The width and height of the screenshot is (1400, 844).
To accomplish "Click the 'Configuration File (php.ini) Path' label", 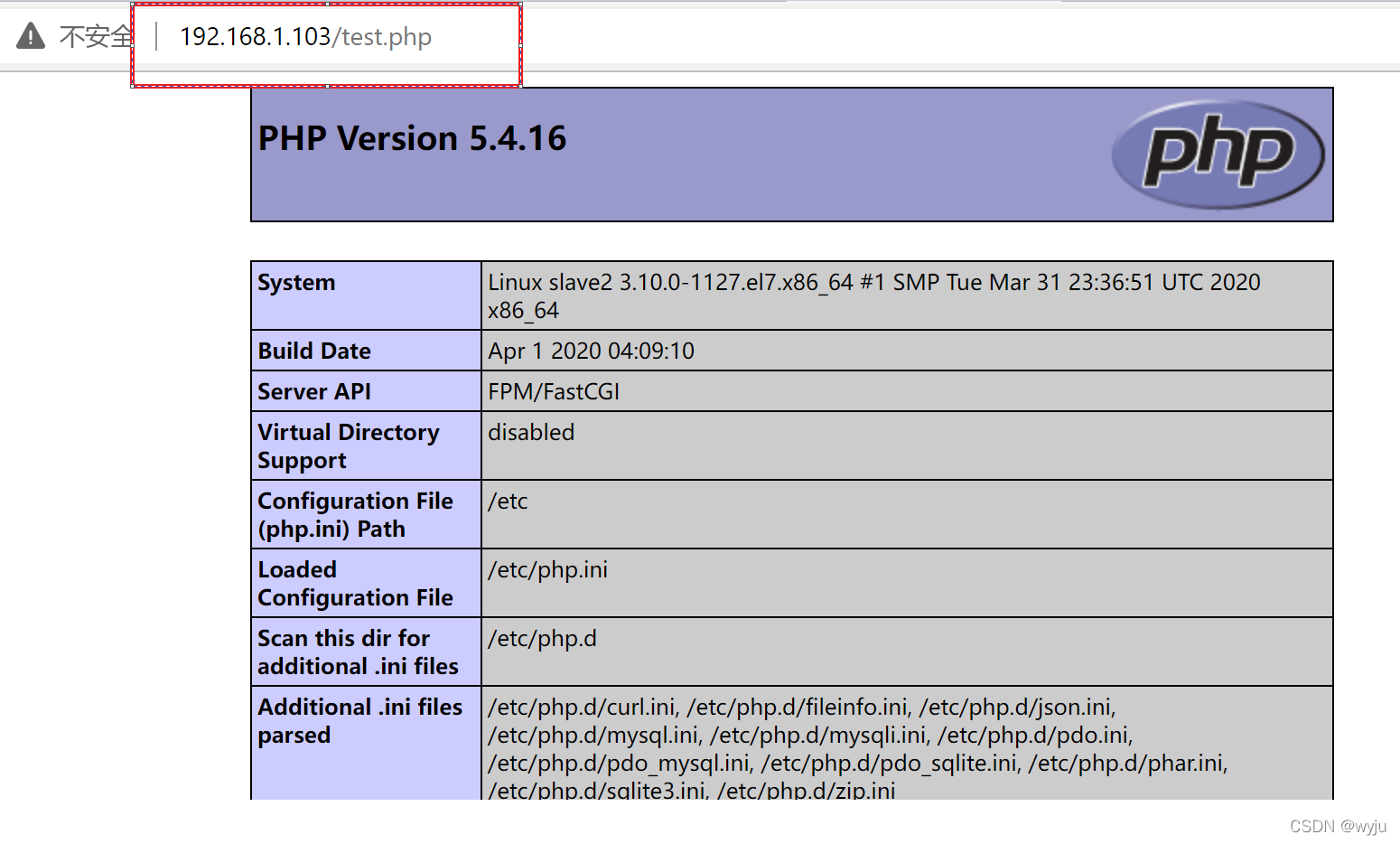I will (356, 515).
